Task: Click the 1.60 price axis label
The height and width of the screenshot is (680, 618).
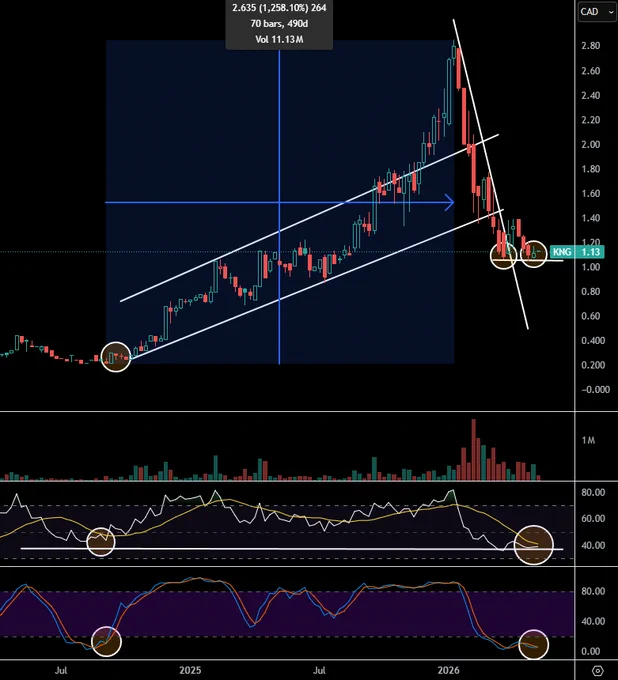Action: tap(591, 193)
